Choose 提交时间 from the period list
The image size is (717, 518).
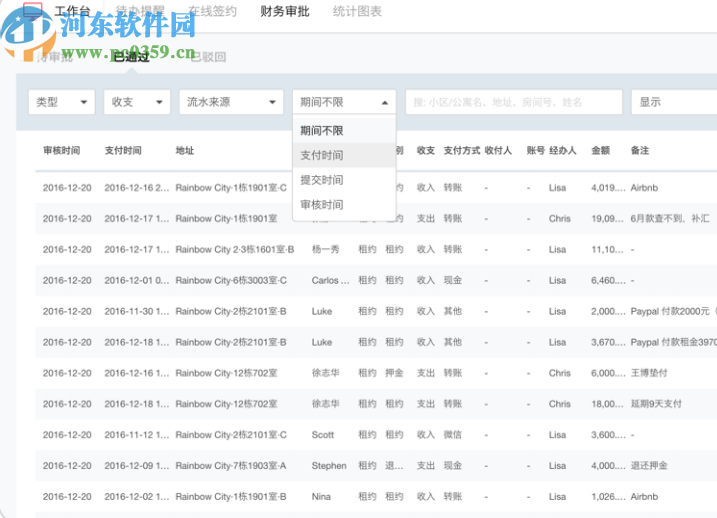point(322,180)
